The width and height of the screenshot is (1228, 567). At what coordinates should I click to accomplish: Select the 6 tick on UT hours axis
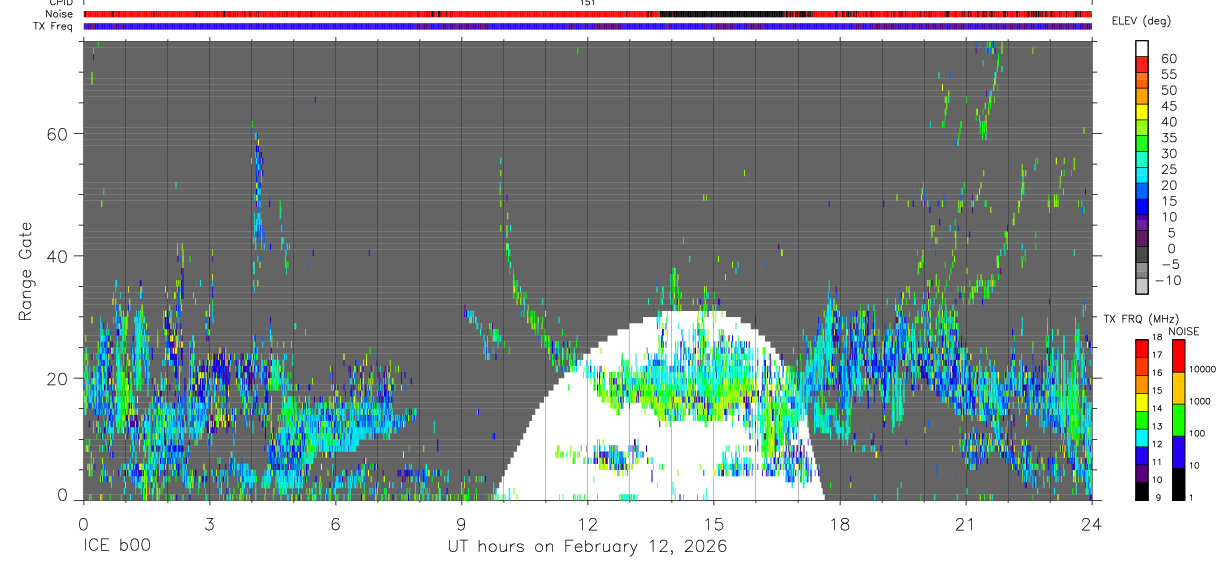point(335,524)
